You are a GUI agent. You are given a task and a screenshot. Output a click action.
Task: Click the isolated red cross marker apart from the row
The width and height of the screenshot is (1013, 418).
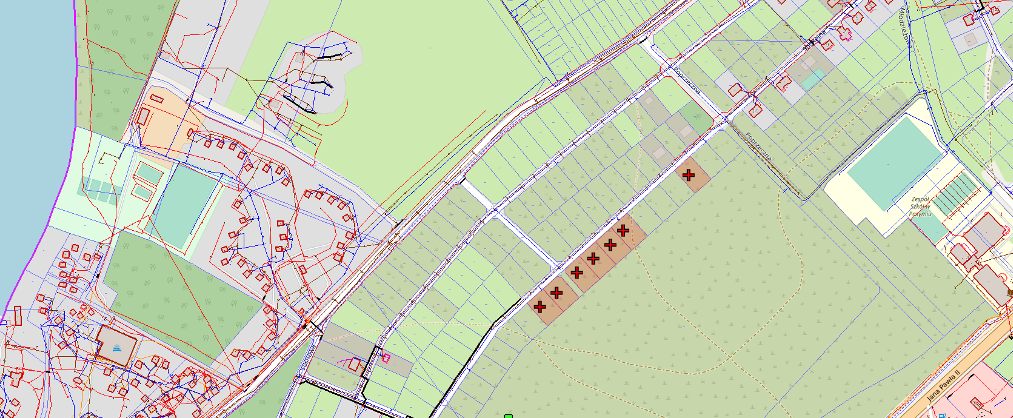tap(689, 175)
